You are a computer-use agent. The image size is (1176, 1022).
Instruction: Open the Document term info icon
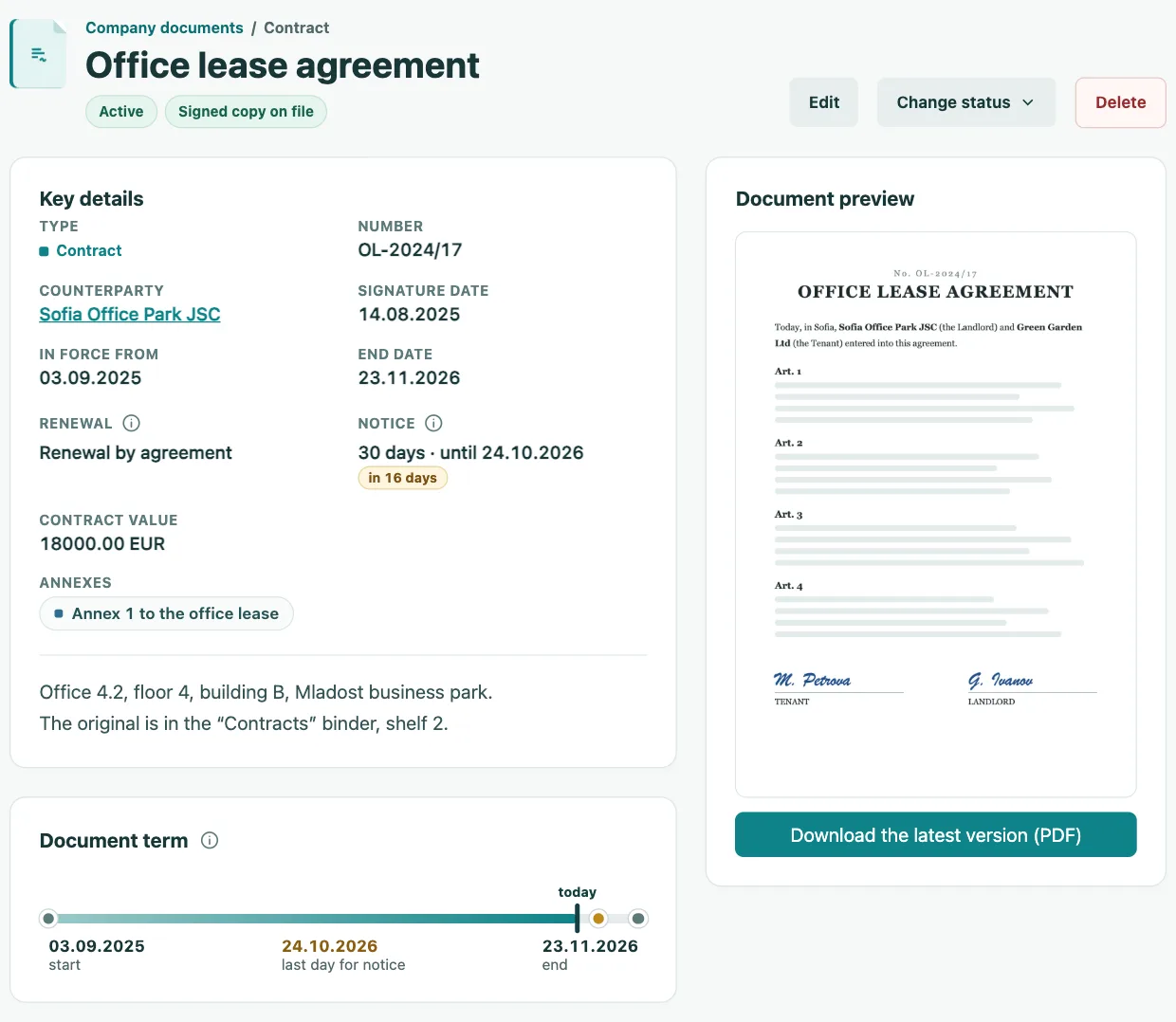(x=210, y=840)
